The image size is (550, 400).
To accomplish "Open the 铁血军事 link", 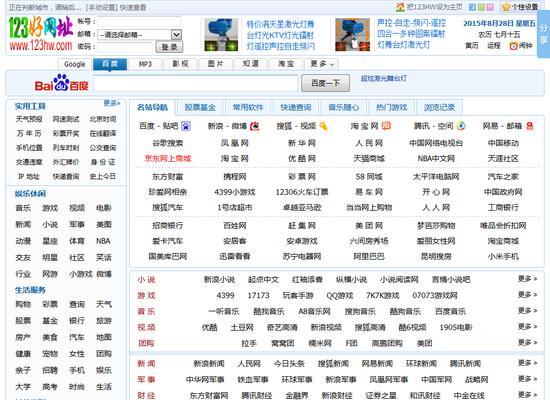I will pos(253,380).
